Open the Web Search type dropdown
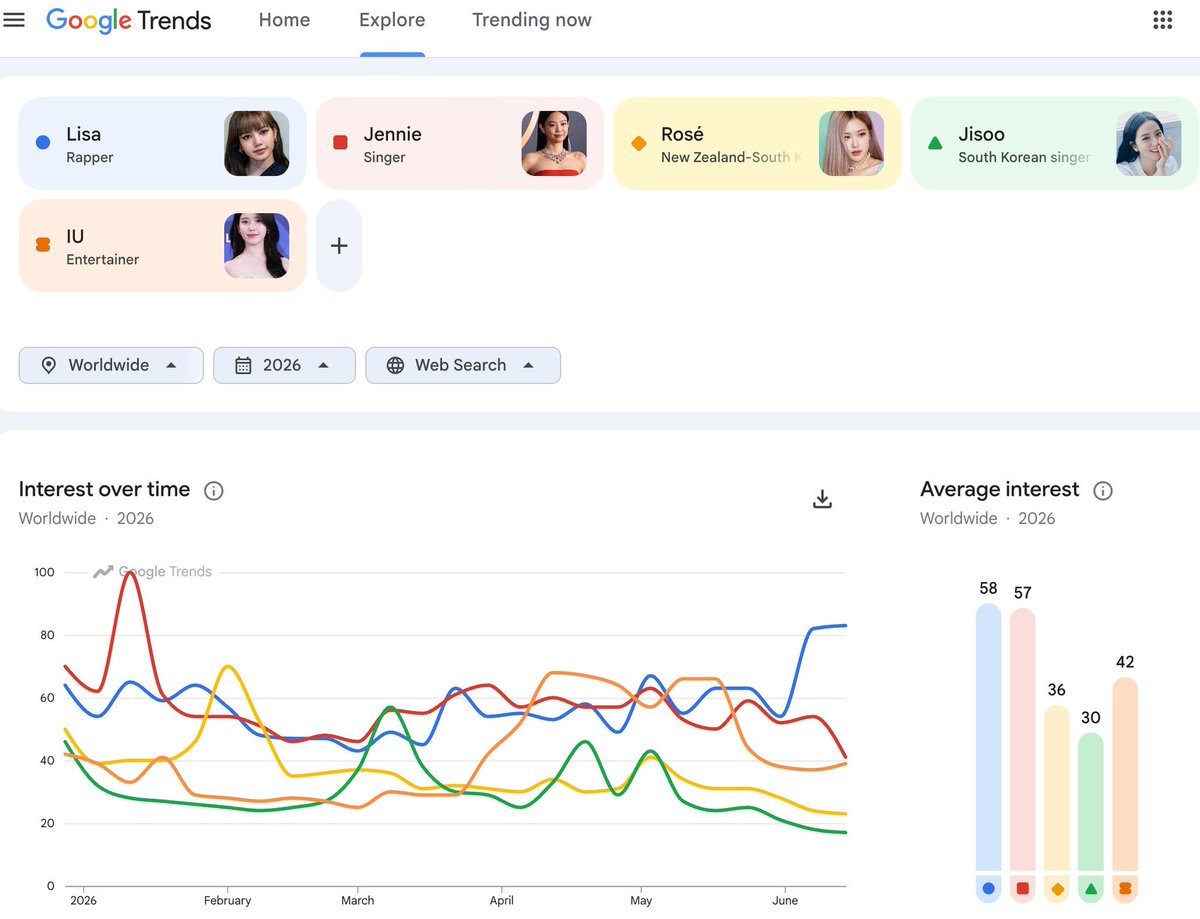This screenshot has height=919, width=1200. pyautogui.click(x=463, y=365)
